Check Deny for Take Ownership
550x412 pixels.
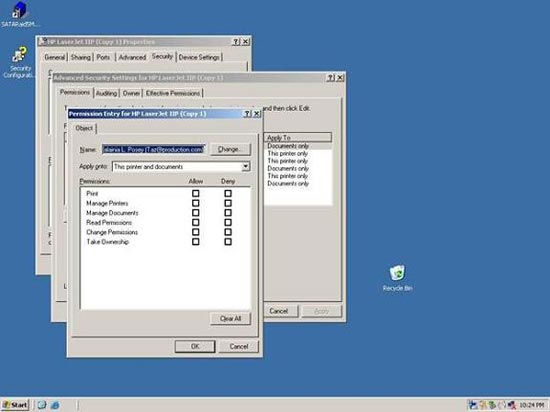228,242
